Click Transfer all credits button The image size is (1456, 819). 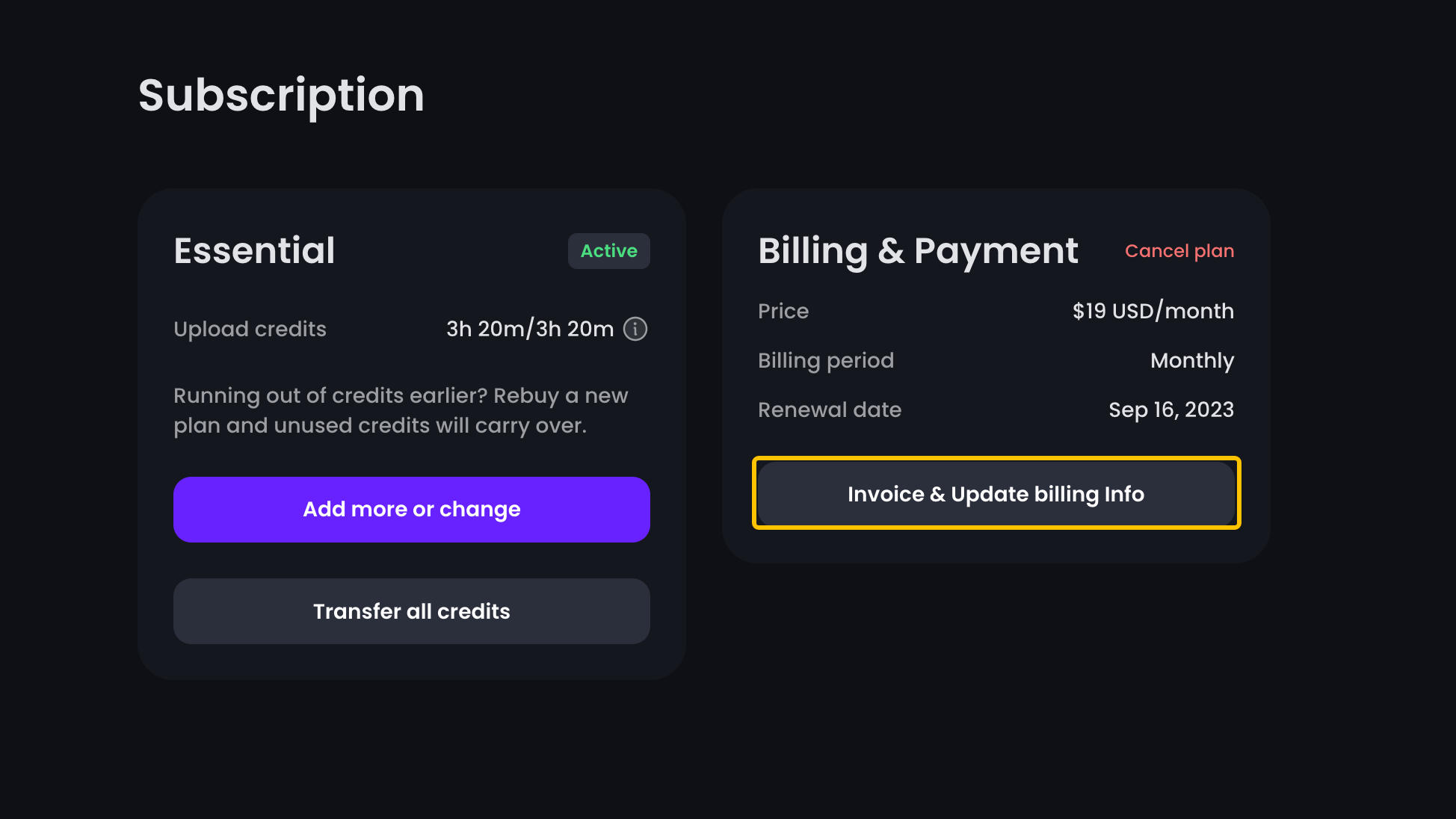point(412,611)
